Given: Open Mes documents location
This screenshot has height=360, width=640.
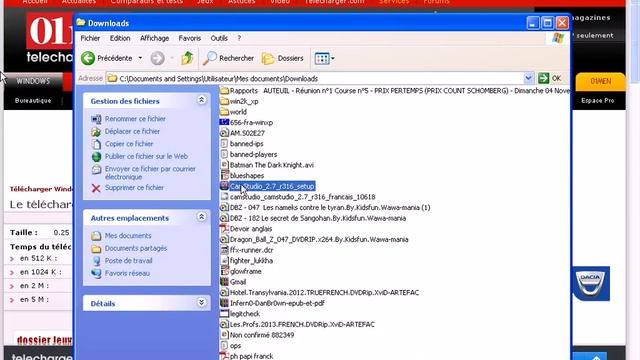Looking at the screenshot, I should coord(128,236).
